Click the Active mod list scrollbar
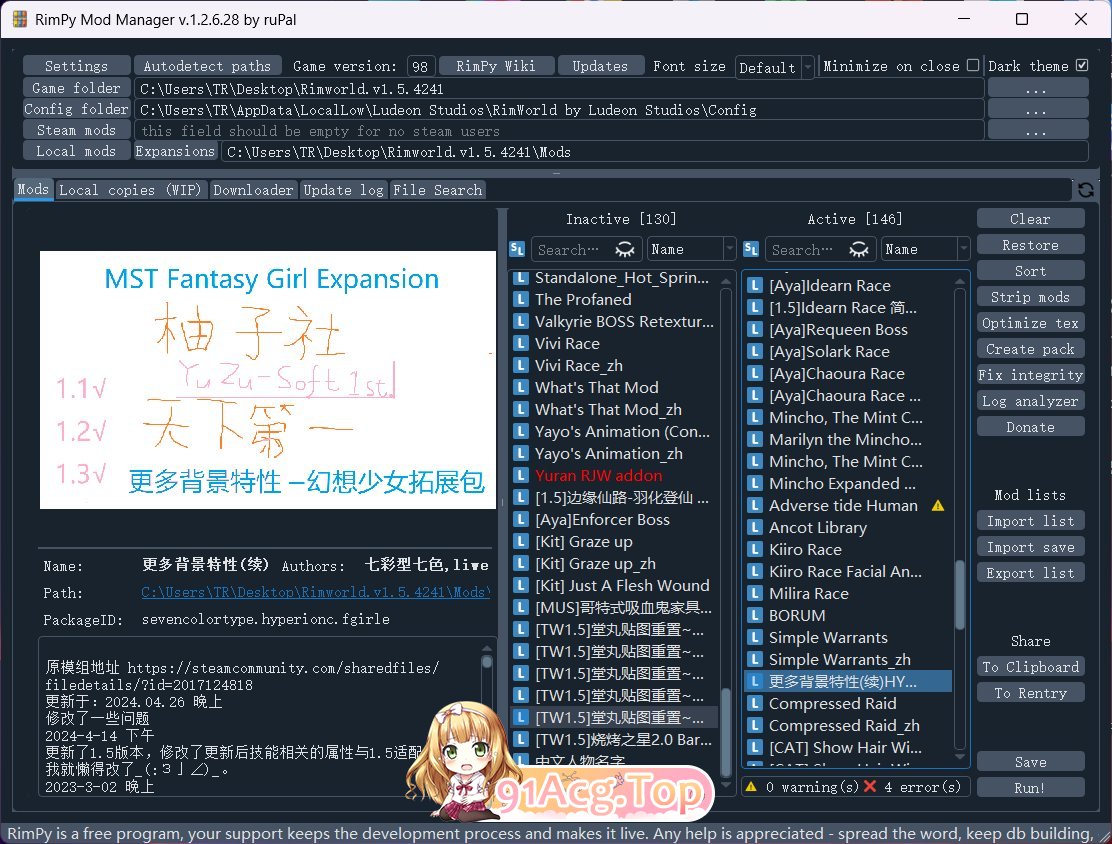The image size is (1112, 844). click(960, 600)
